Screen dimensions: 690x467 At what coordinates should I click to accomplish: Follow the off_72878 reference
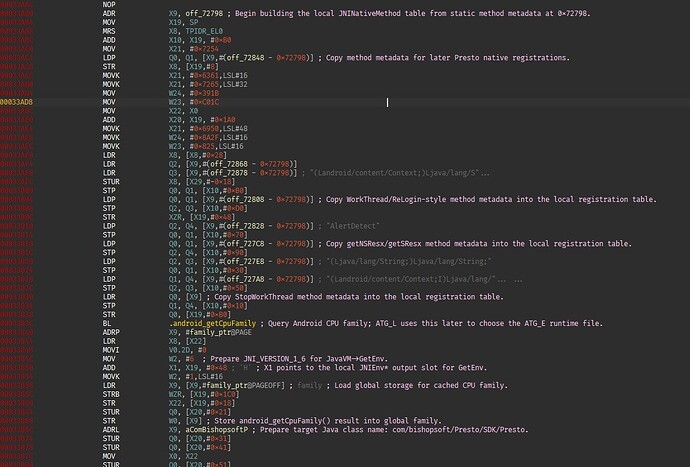(229, 173)
